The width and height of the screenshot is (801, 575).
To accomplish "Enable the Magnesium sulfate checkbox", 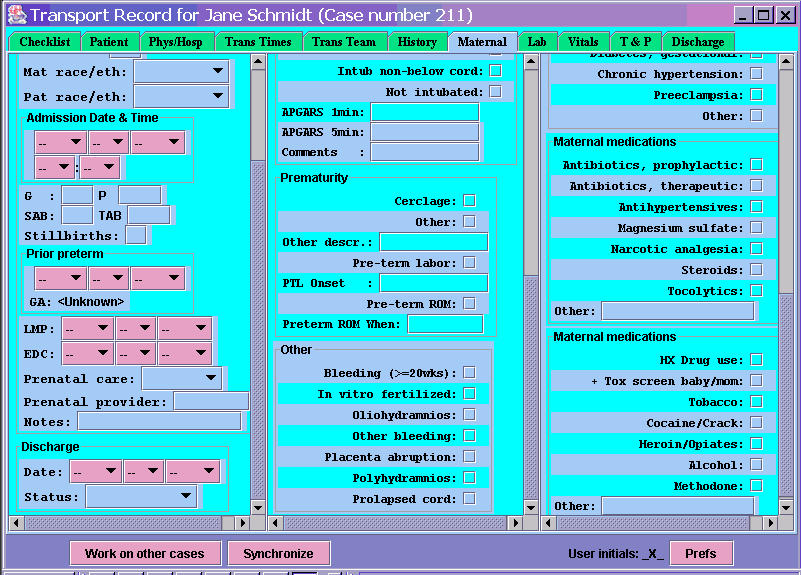I will coord(756,228).
